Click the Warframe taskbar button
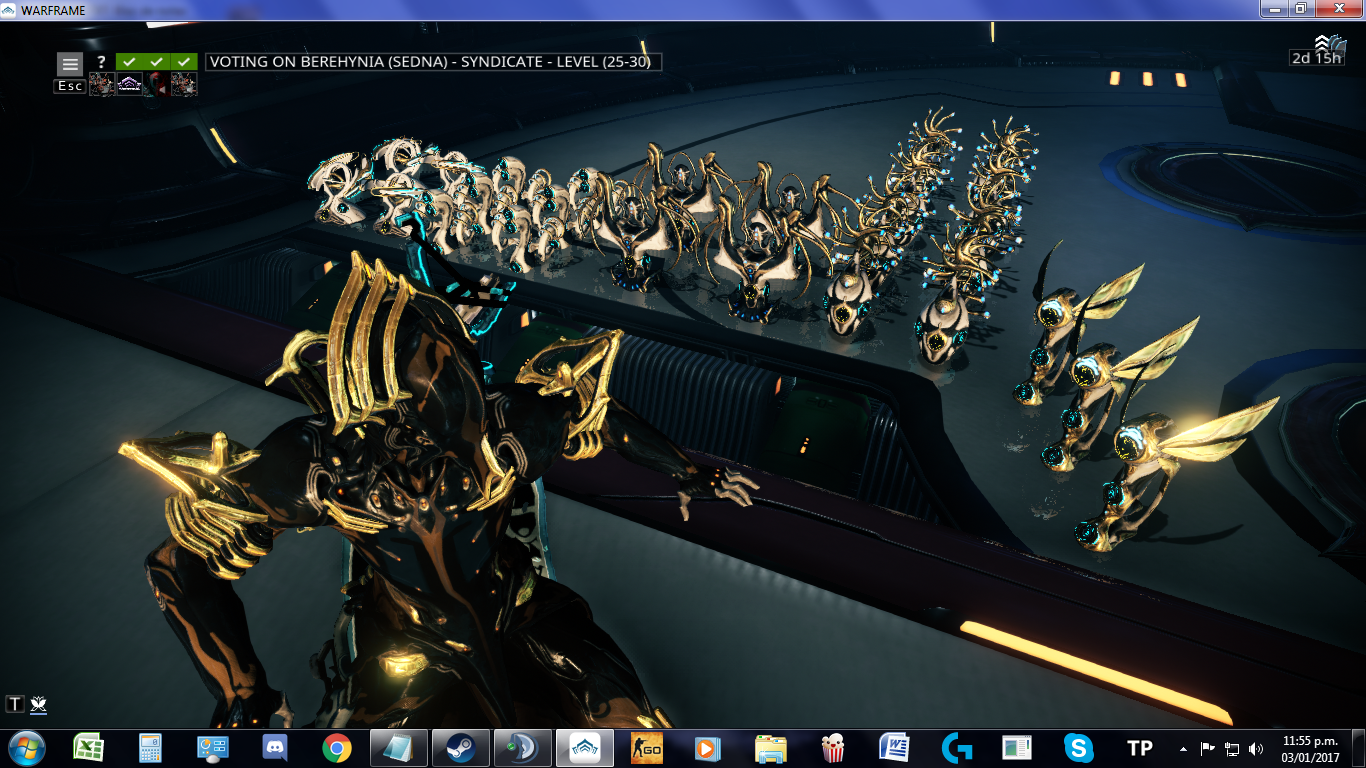 click(585, 747)
